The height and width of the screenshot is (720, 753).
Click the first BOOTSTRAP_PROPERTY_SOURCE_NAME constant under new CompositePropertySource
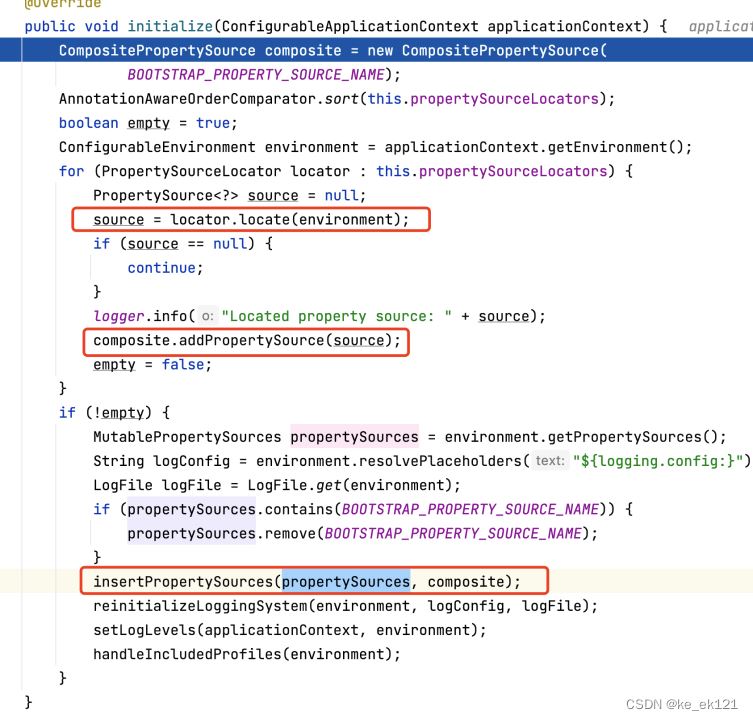coord(256,75)
